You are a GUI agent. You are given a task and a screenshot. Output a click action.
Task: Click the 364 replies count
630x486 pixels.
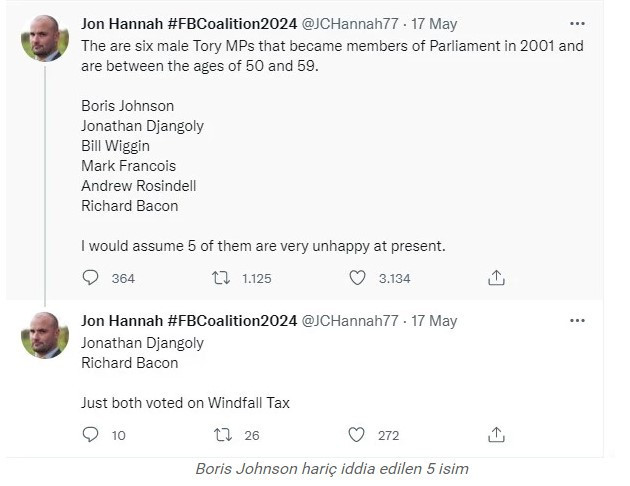coord(123,279)
